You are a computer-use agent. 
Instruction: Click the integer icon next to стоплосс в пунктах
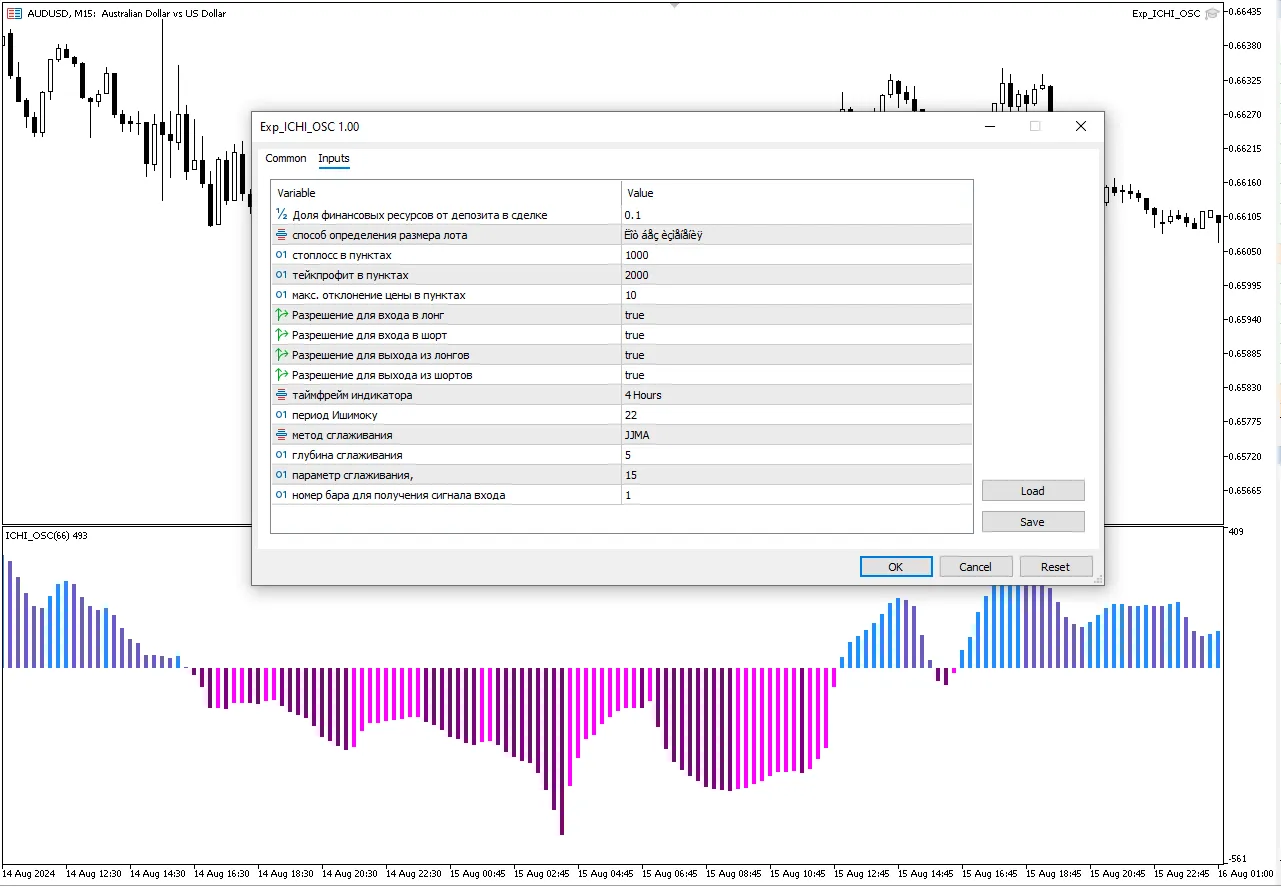click(281, 255)
